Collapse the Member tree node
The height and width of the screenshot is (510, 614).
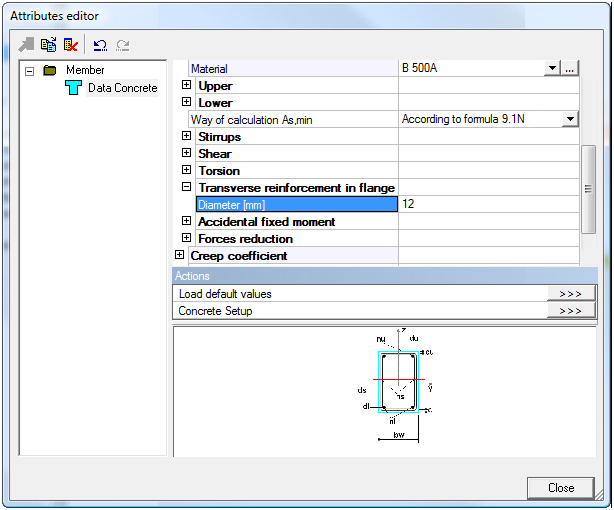pyautogui.click(x=30, y=71)
